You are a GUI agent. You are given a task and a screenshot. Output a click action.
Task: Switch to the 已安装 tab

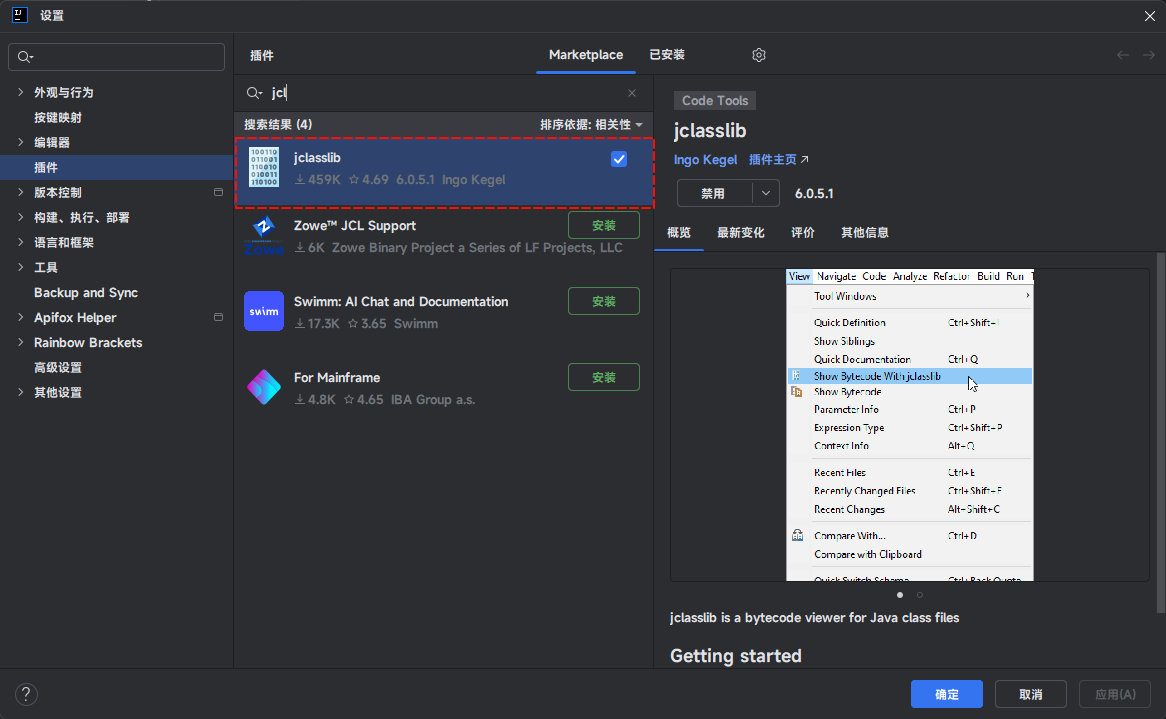pos(667,55)
